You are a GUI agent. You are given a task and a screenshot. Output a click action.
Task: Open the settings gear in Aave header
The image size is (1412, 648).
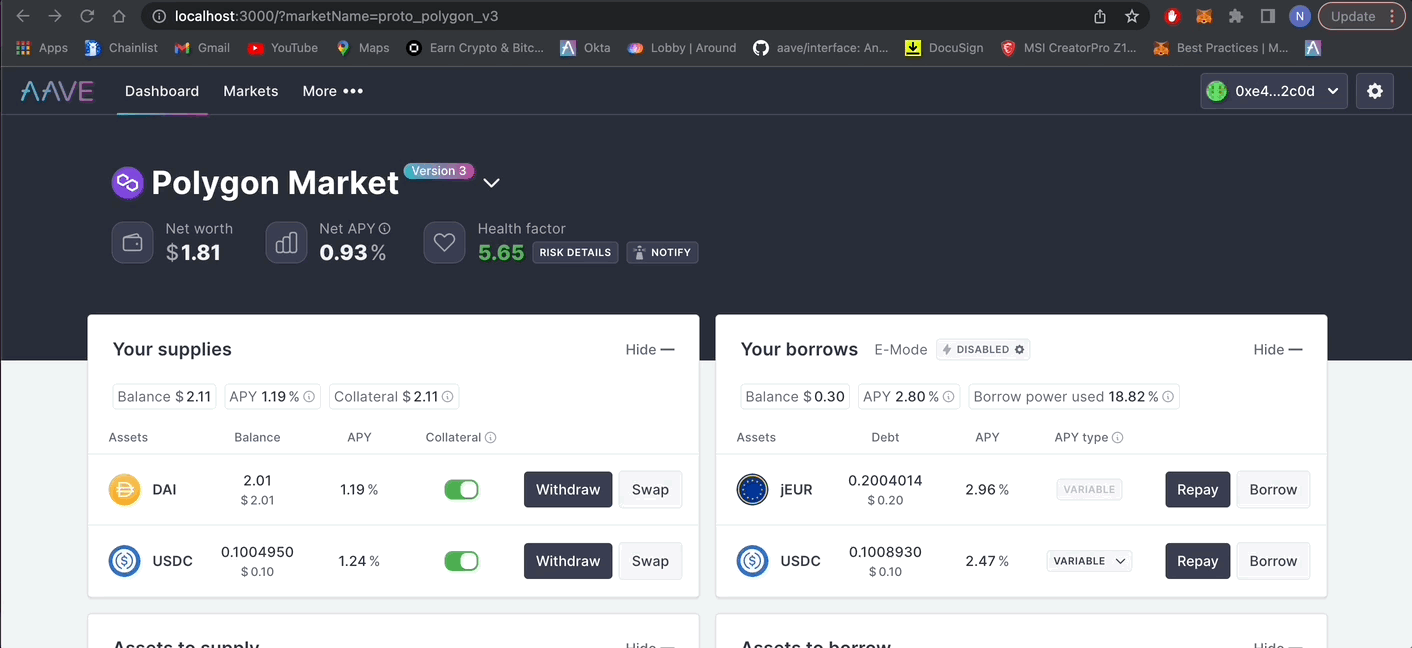1375,91
